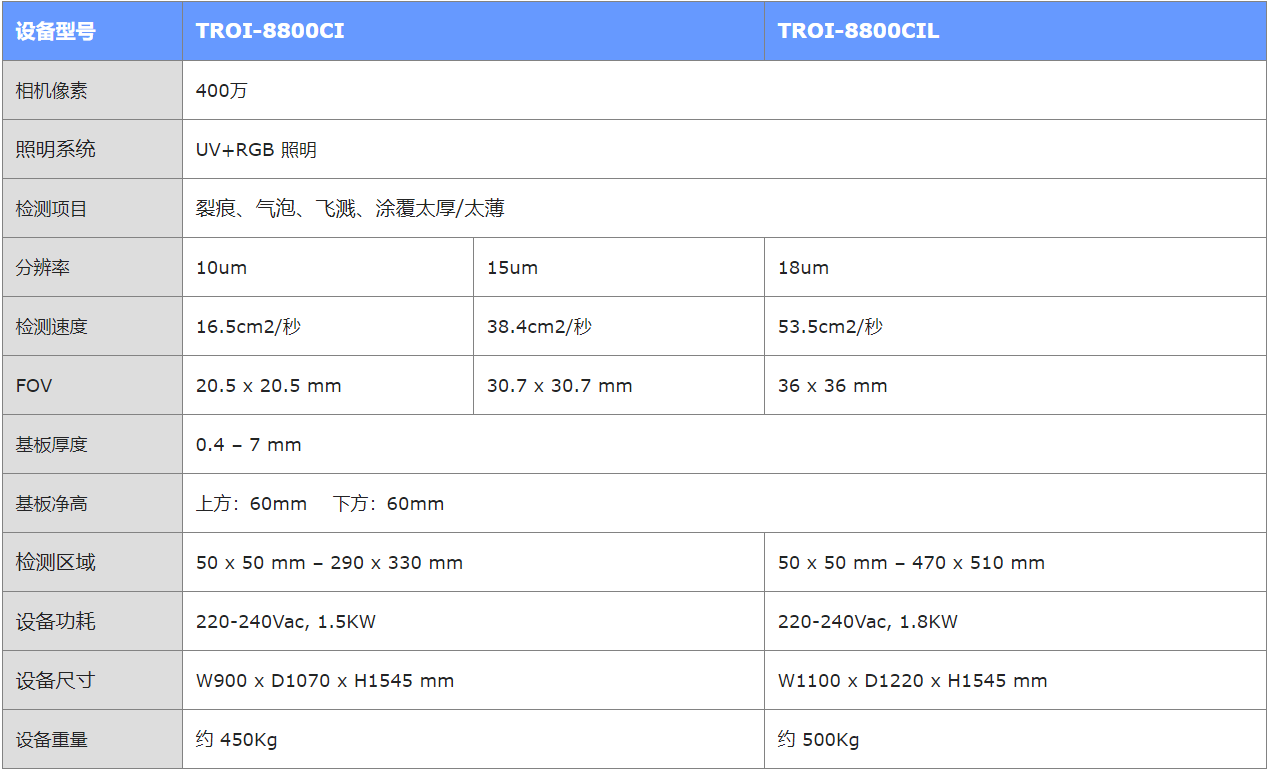This screenshot has width=1269, height=771.
Task: Select the 50 x 50 mm – 470 x 510 mm cell
Action: (1015, 562)
